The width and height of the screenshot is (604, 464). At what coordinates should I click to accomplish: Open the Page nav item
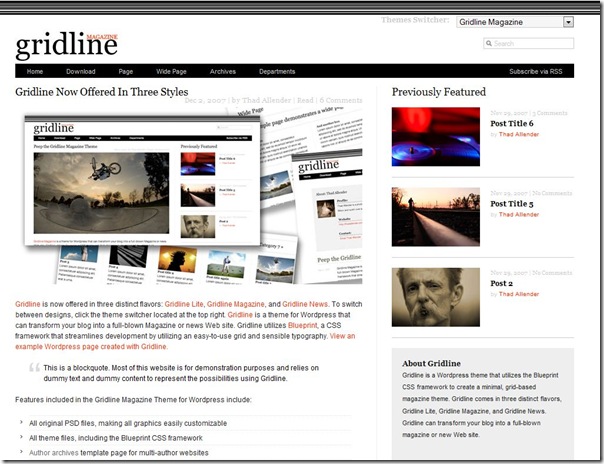(x=126, y=71)
